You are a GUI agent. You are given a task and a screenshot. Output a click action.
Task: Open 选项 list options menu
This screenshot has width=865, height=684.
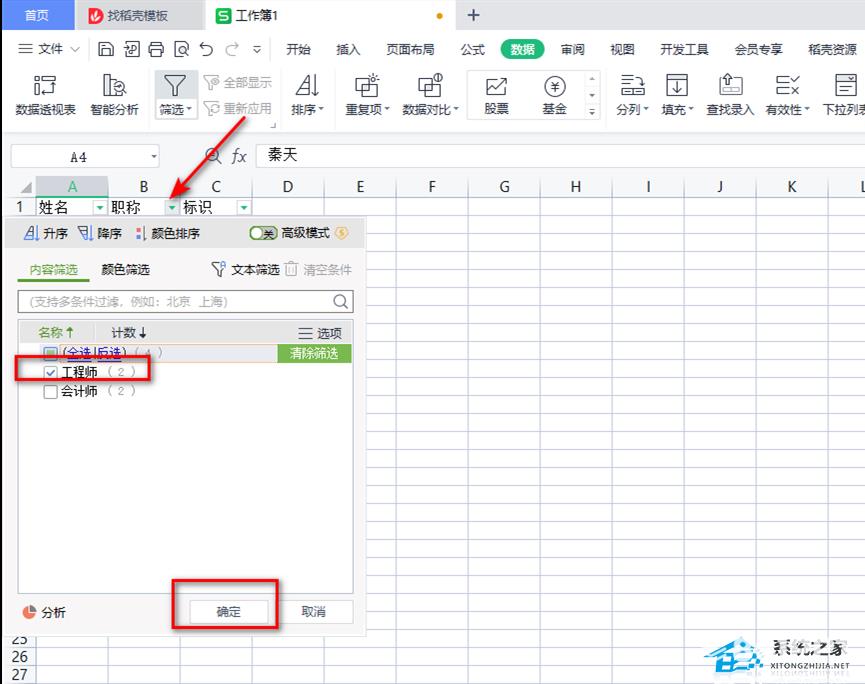(x=320, y=333)
